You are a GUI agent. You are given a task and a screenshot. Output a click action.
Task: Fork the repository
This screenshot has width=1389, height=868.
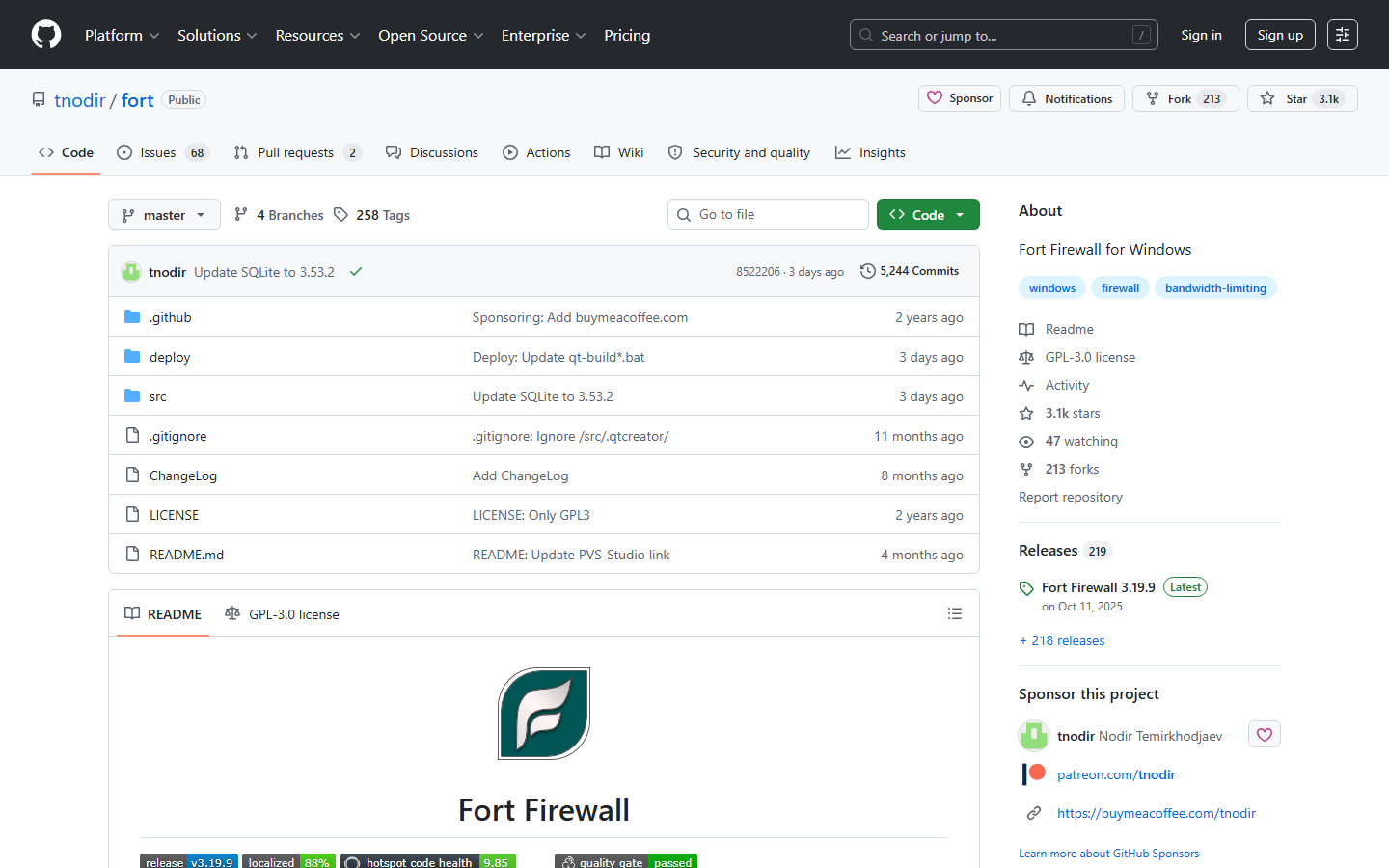pyautogui.click(x=1185, y=98)
